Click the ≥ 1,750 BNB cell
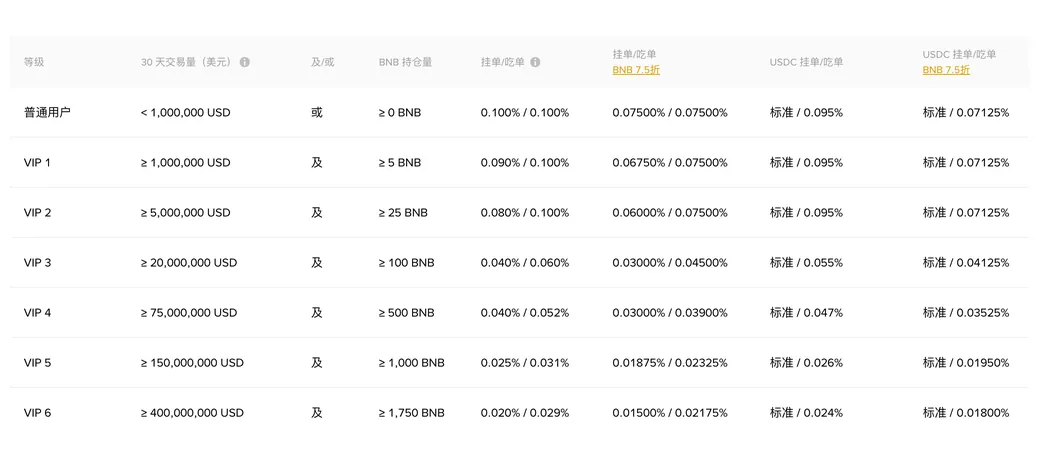 [x=412, y=413]
